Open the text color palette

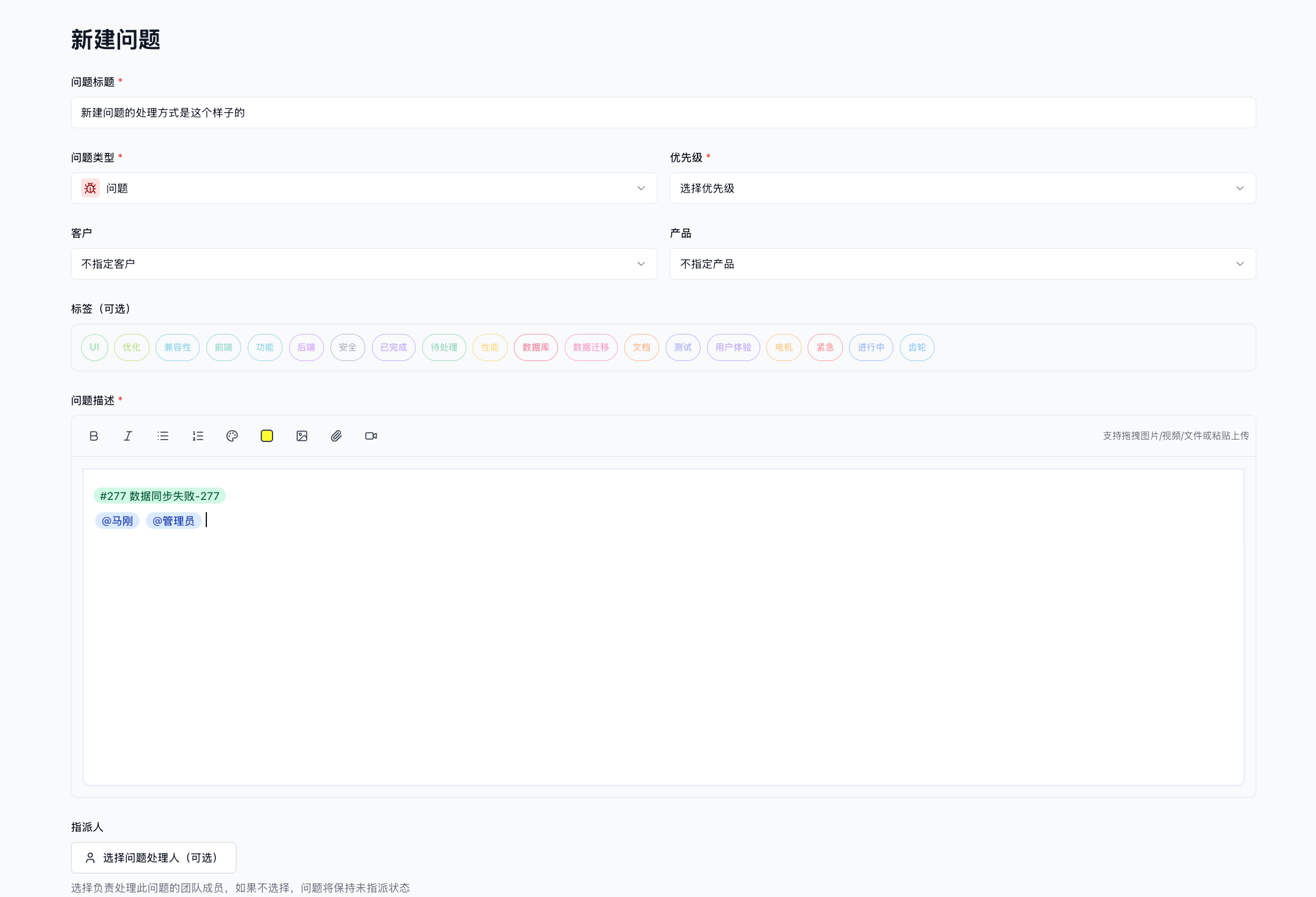232,436
